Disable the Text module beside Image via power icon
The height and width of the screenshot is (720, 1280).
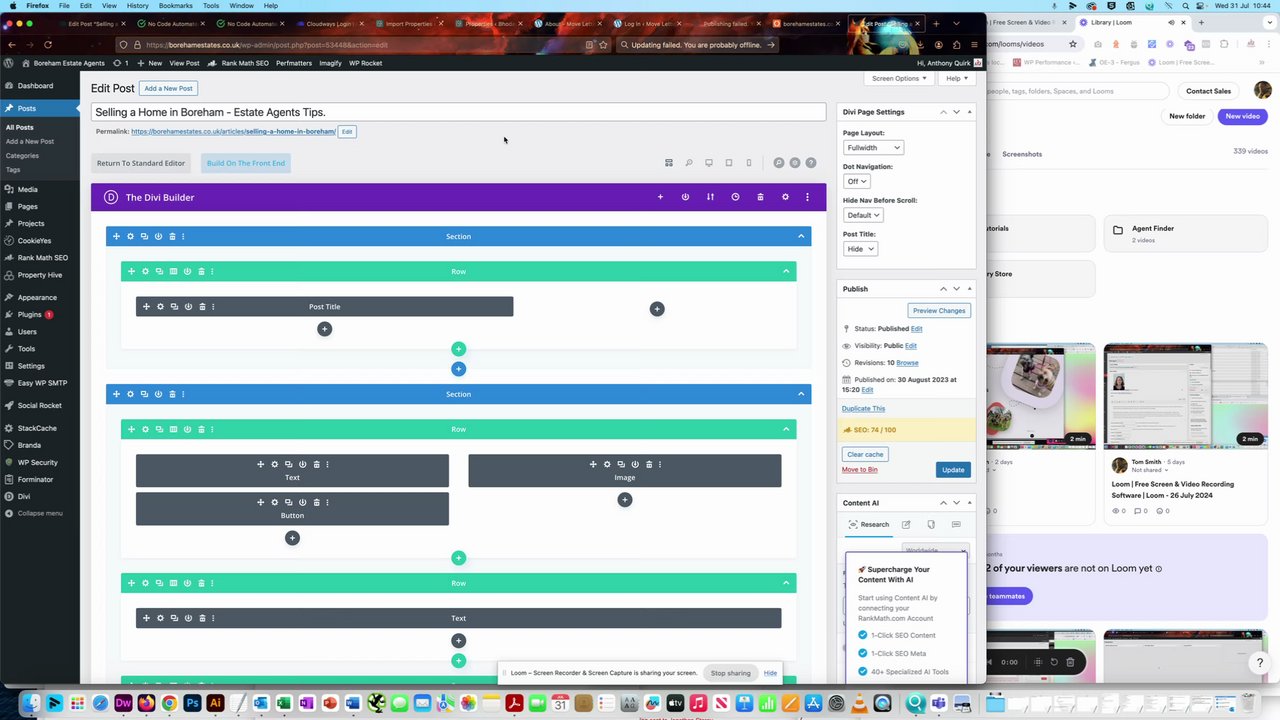[x=303, y=464]
